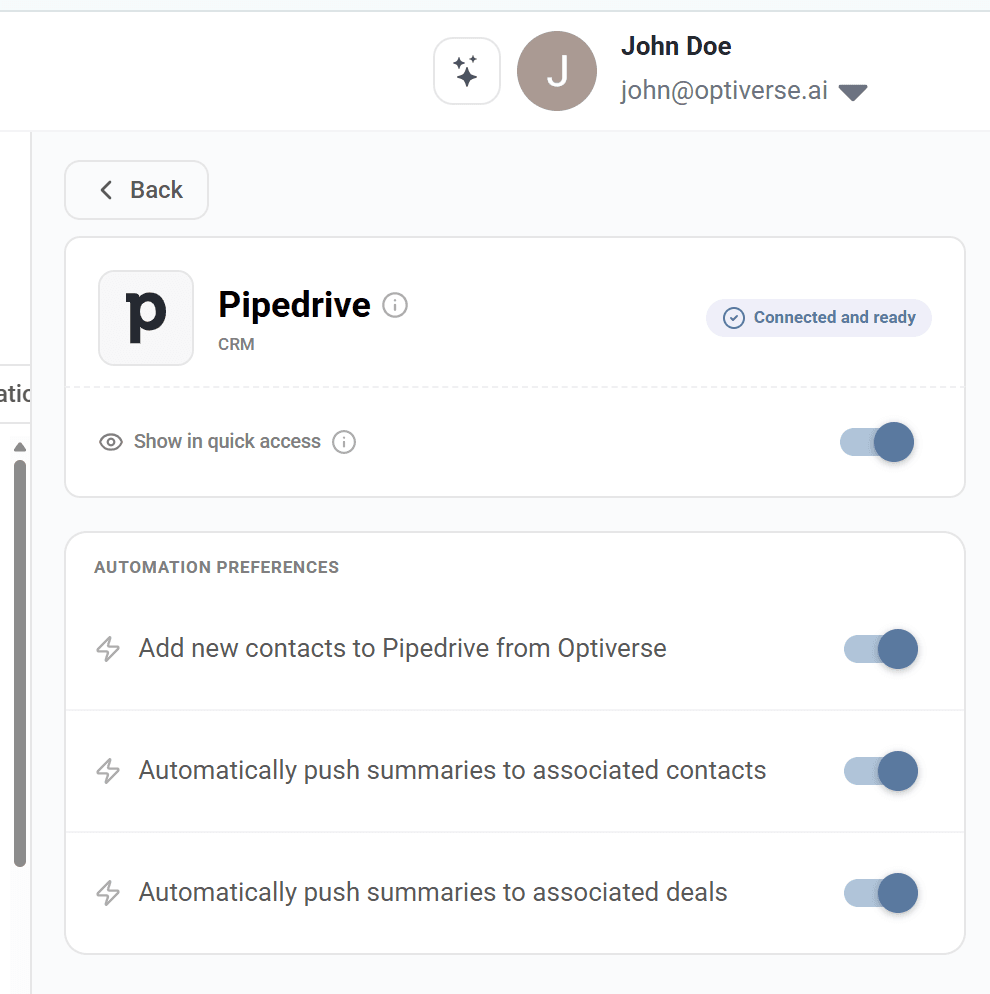The width and height of the screenshot is (990, 994).
Task: Click the John Doe name text
Action: 676,46
